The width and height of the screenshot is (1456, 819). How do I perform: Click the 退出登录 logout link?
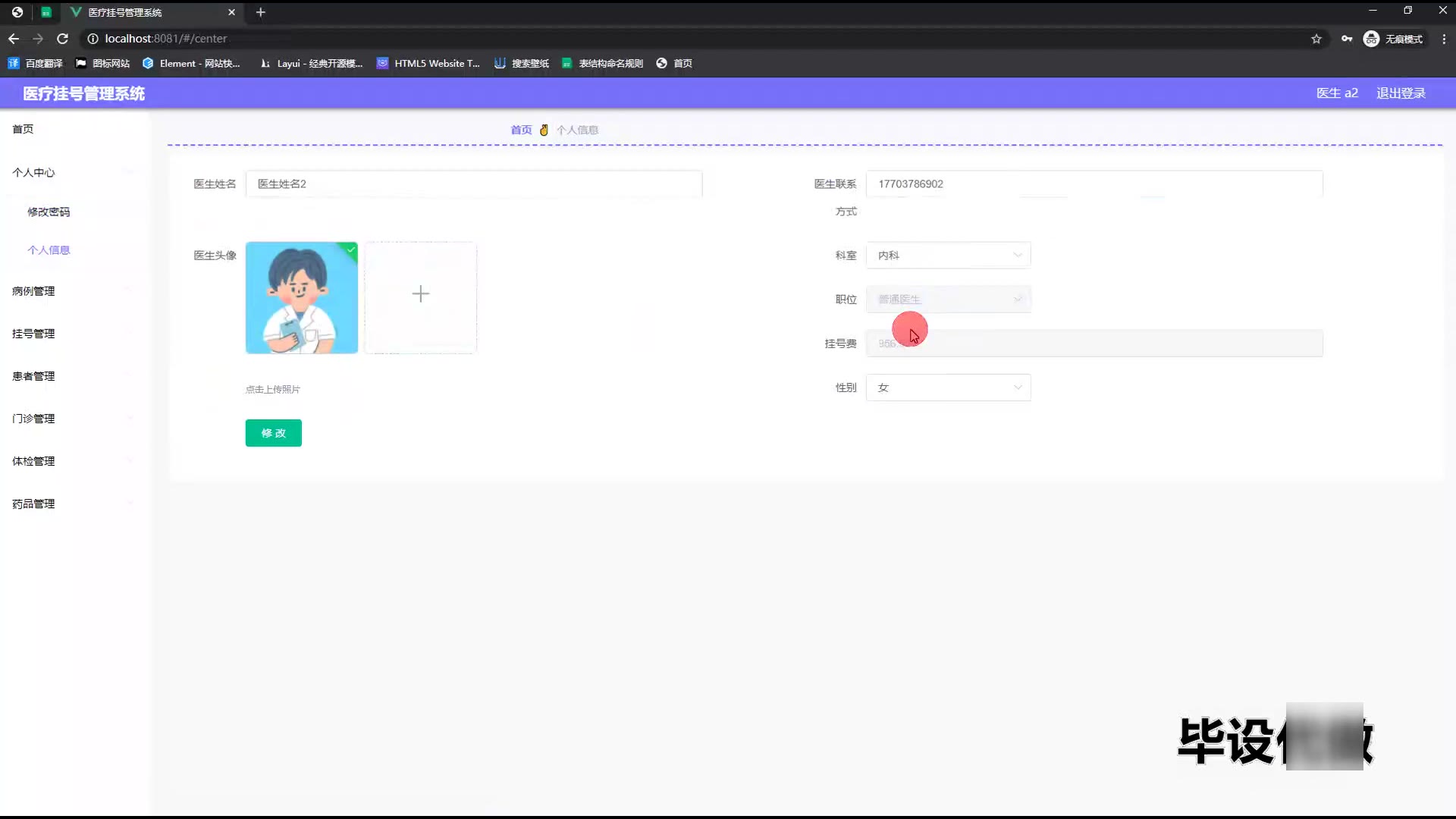click(x=1401, y=93)
